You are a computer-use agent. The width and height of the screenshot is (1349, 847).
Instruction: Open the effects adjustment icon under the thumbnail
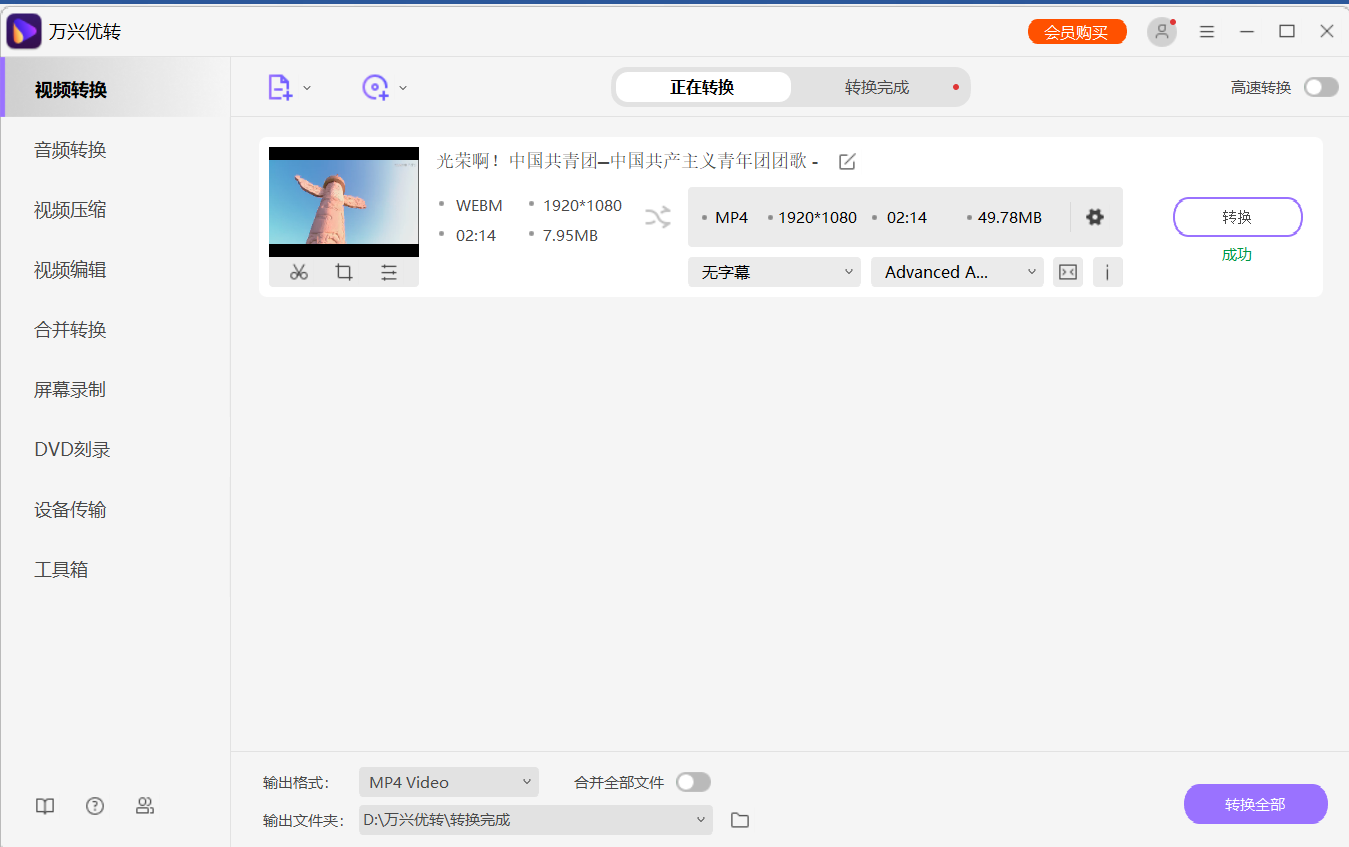pos(389,271)
